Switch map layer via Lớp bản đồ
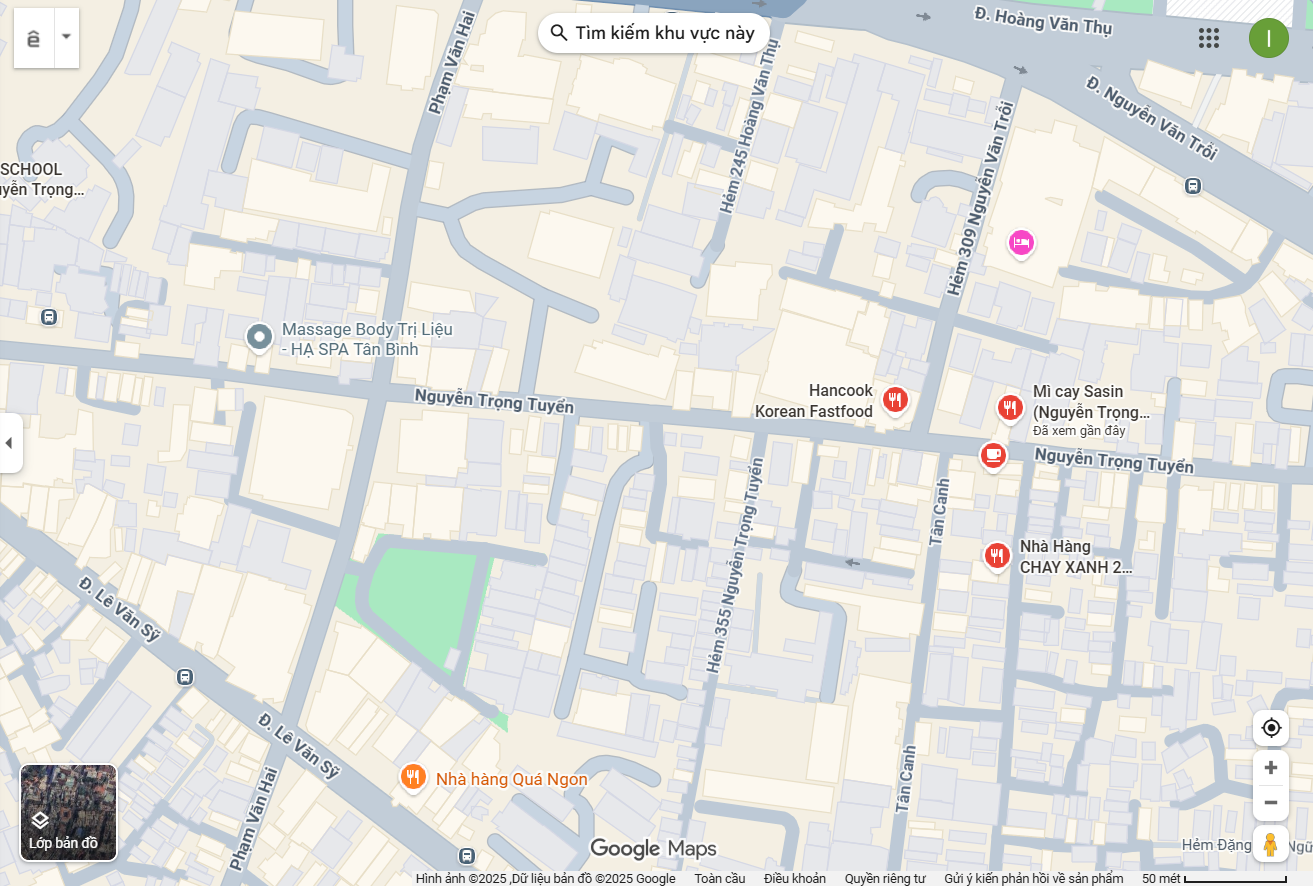 pyautogui.click(x=69, y=813)
